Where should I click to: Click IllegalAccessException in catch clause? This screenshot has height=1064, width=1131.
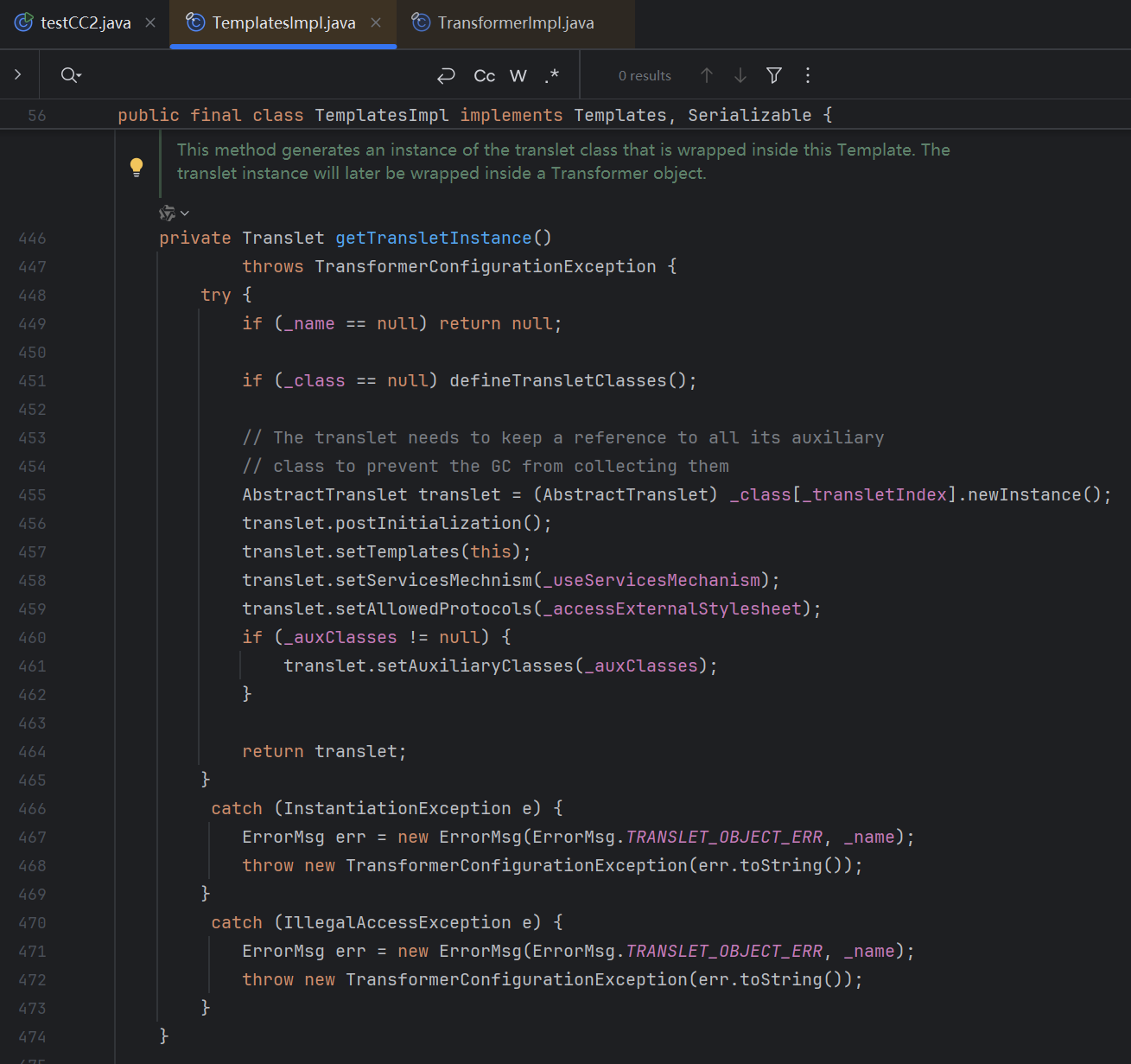click(x=397, y=922)
